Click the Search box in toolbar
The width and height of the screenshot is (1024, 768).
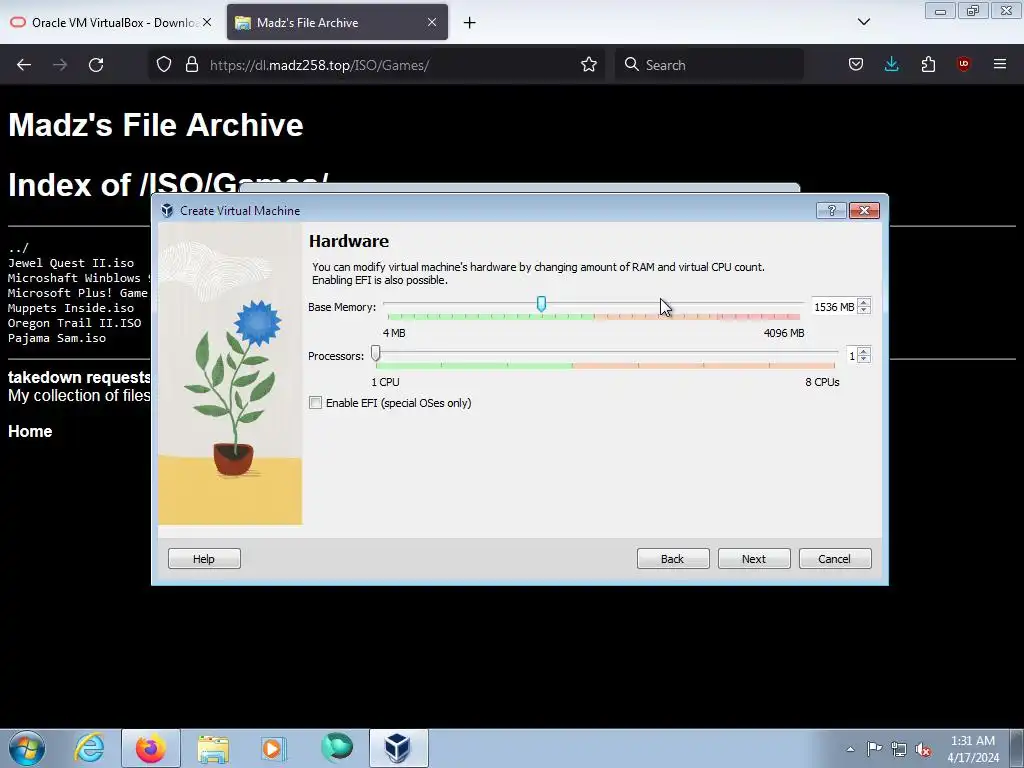tap(709, 65)
